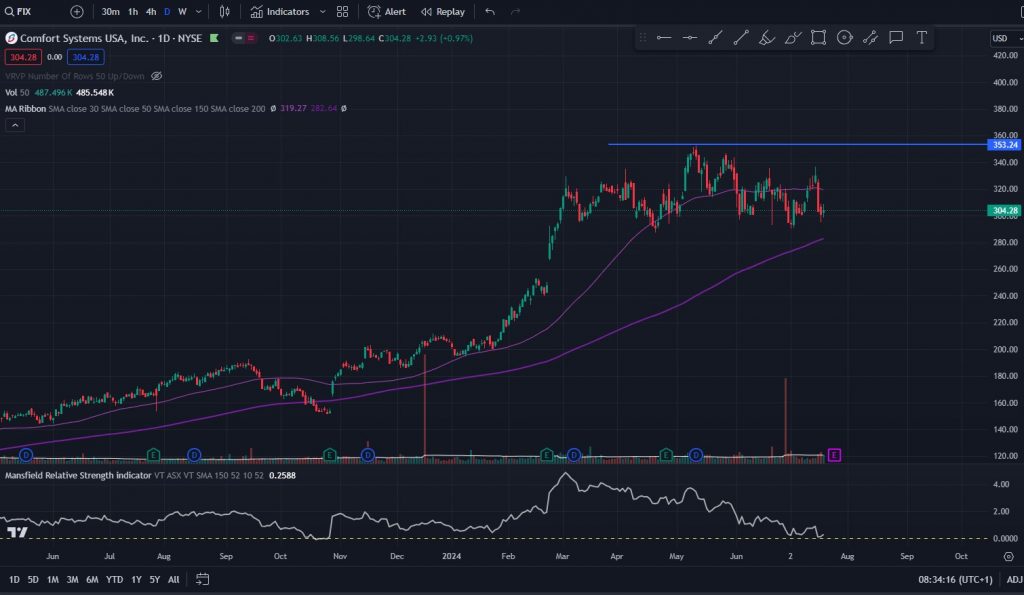Switch to the 4h timeframe
This screenshot has width=1024, height=595.
pyautogui.click(x=151, y=12)
